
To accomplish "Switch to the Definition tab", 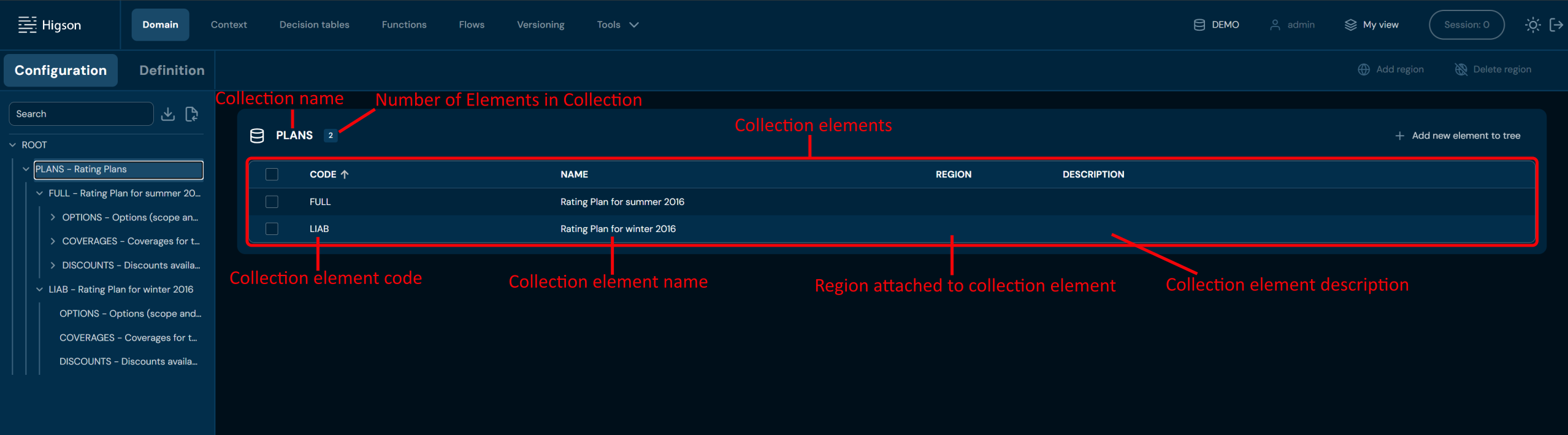I will [172, 71].
